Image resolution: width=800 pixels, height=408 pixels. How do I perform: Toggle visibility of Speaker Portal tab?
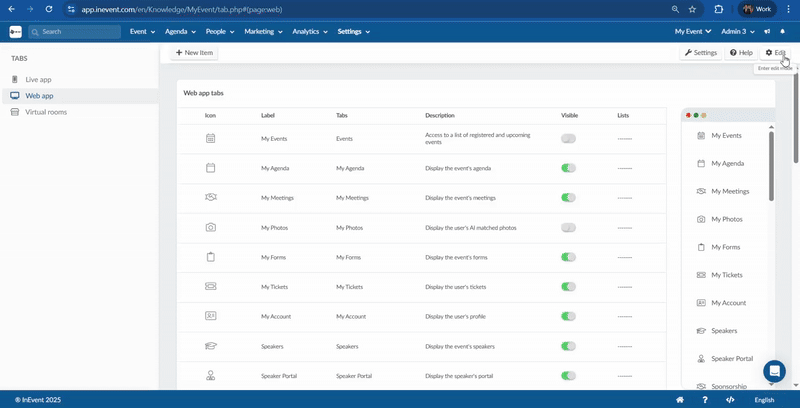568,376
